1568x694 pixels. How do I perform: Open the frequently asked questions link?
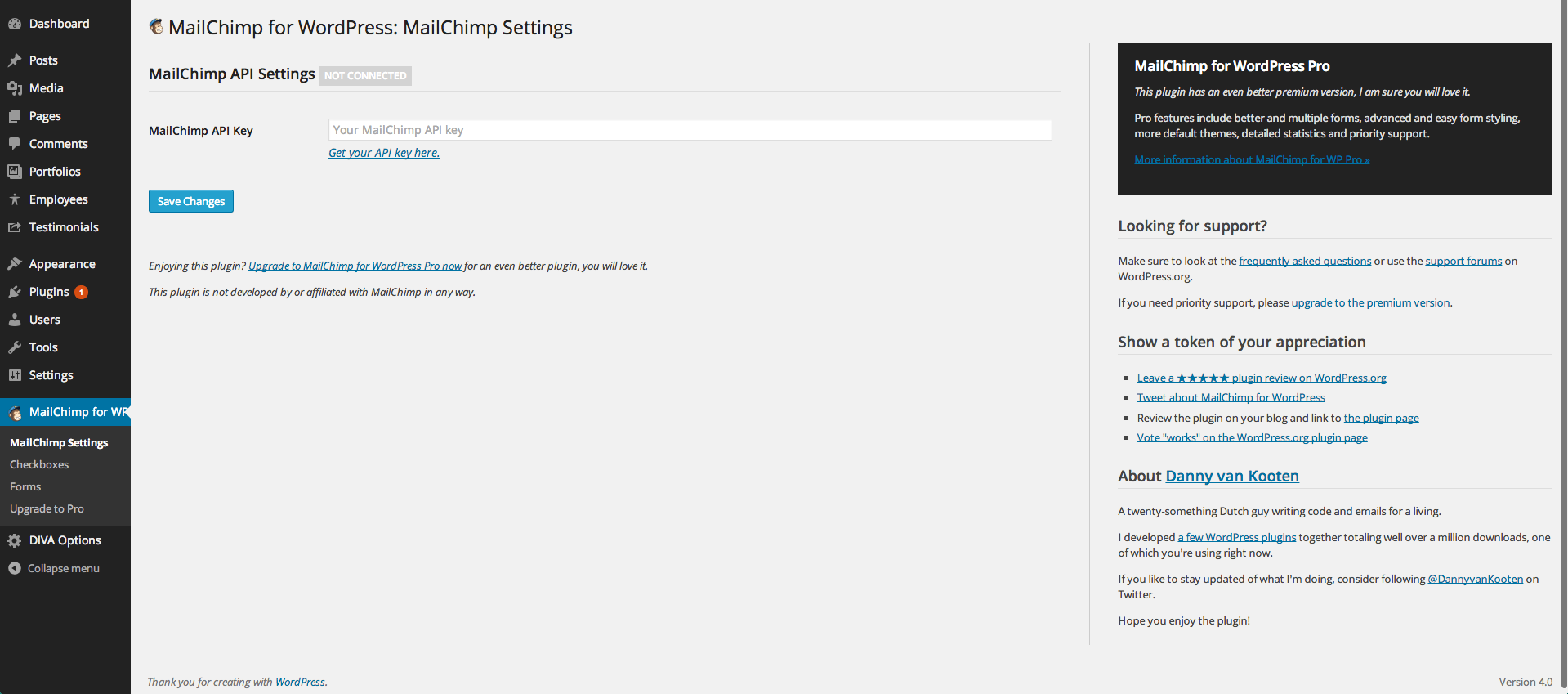tap(1305, 261)
